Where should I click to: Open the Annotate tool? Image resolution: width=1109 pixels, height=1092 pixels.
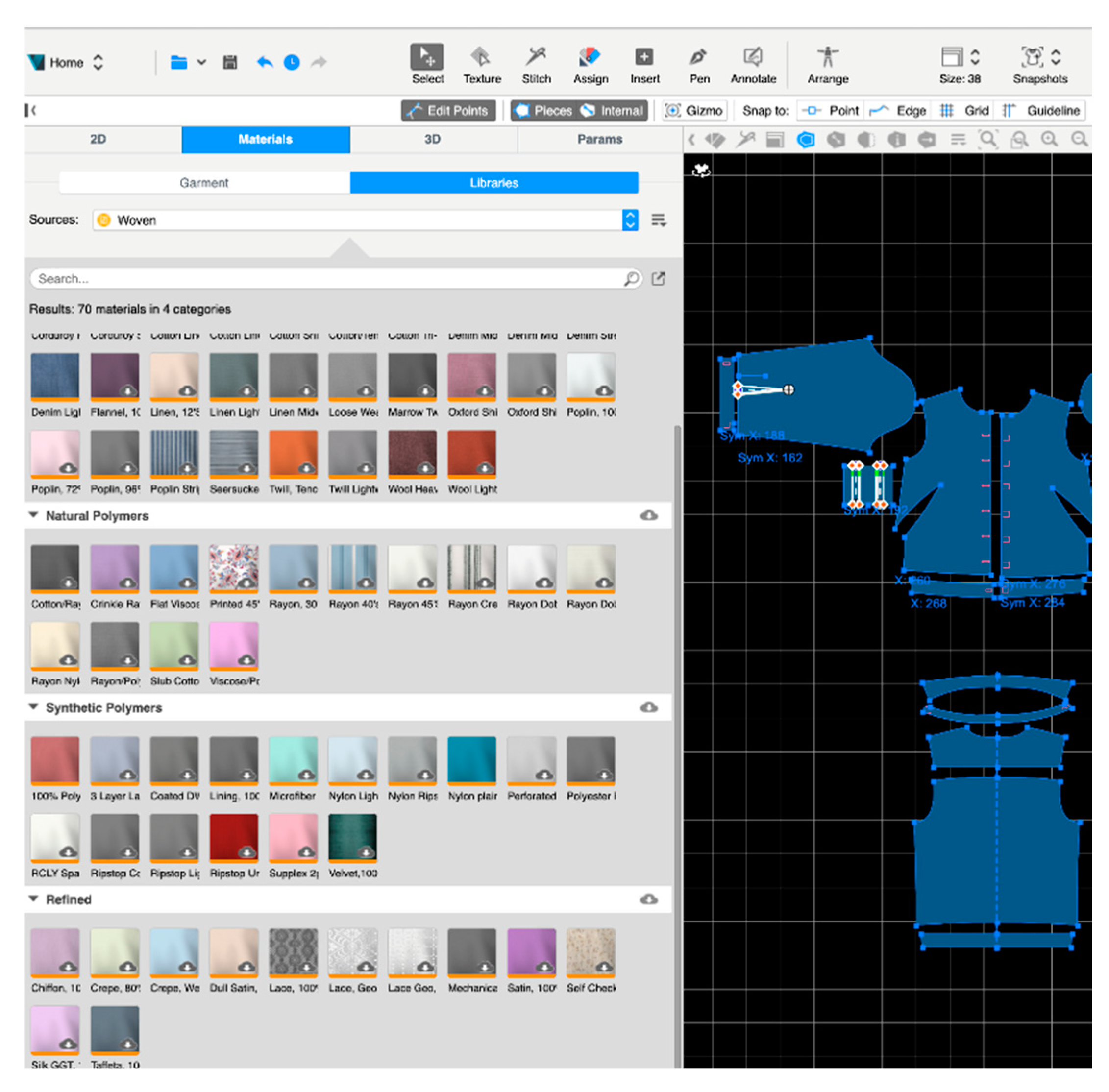tap(753, 64)
